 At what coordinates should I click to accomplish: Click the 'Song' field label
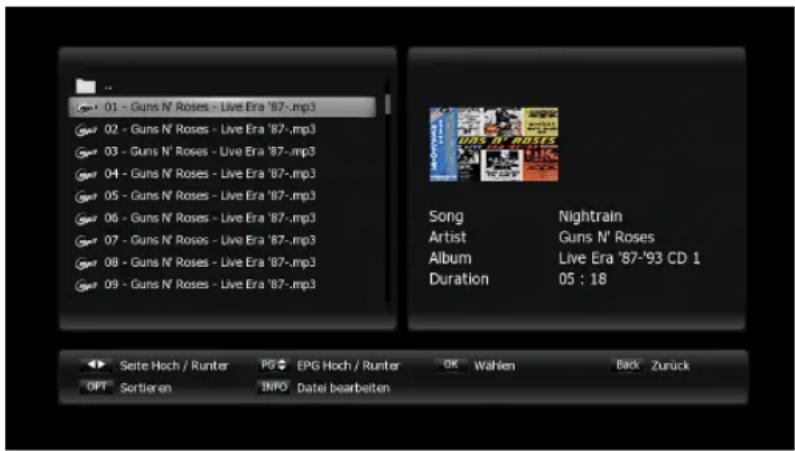pyautogui.click(x=446, y=217)
